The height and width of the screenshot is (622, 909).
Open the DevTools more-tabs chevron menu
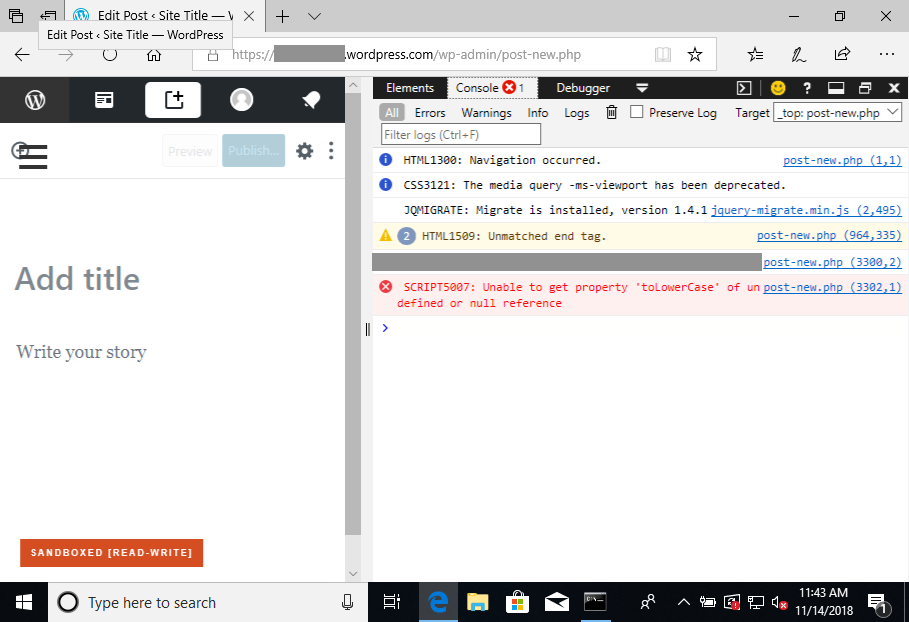[x=641, y=88]
